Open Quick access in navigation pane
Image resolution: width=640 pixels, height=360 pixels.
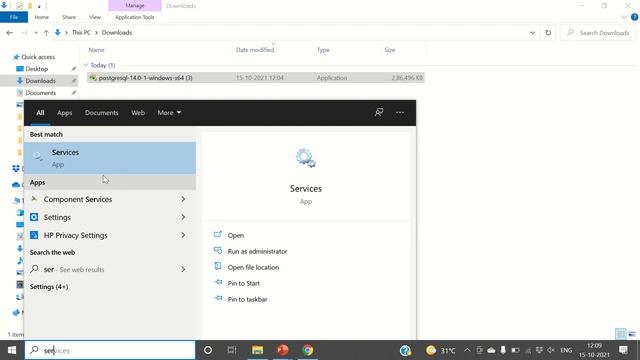[38, 57]
